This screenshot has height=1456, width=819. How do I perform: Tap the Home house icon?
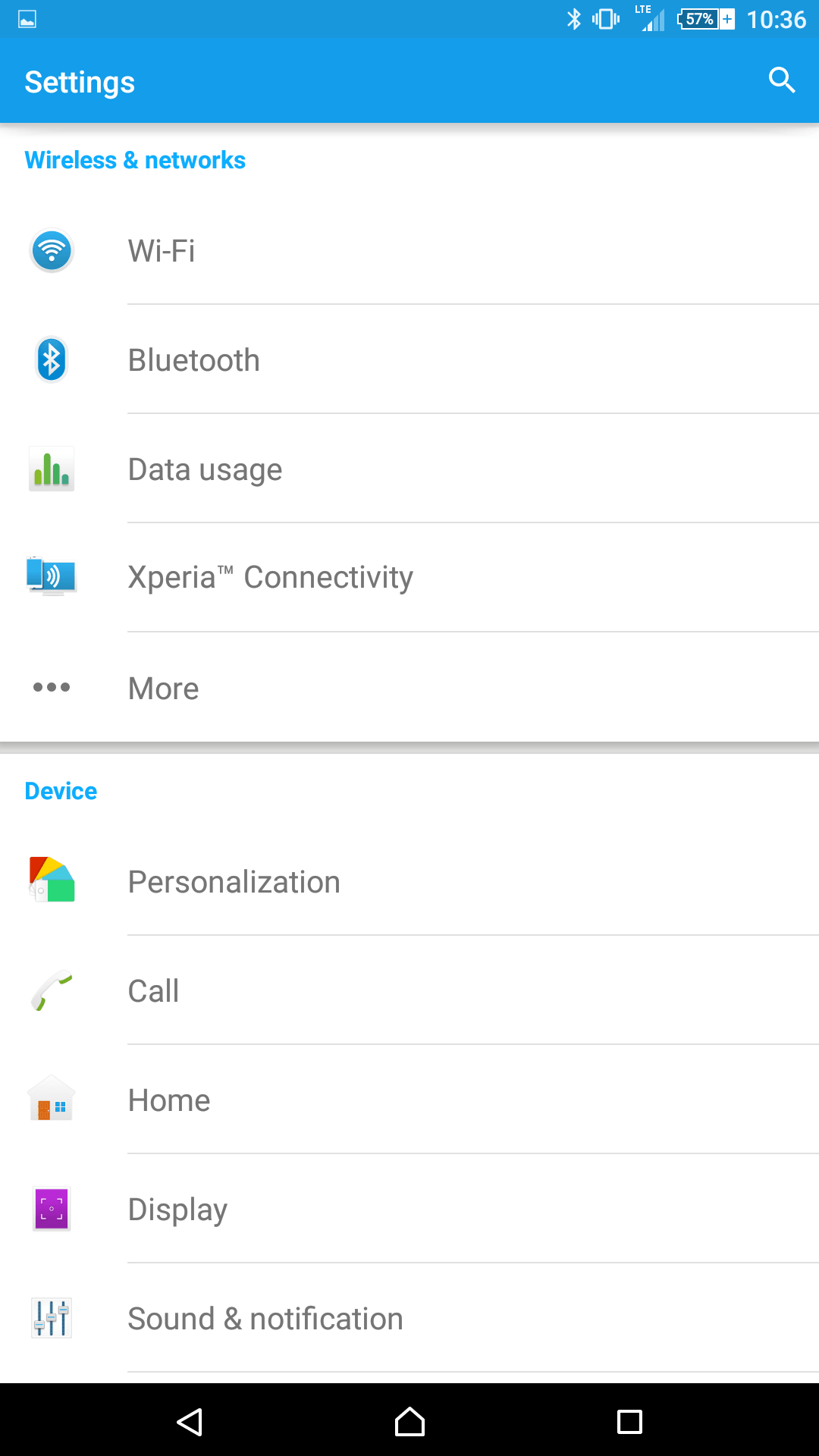click(x=52, y=1098)
